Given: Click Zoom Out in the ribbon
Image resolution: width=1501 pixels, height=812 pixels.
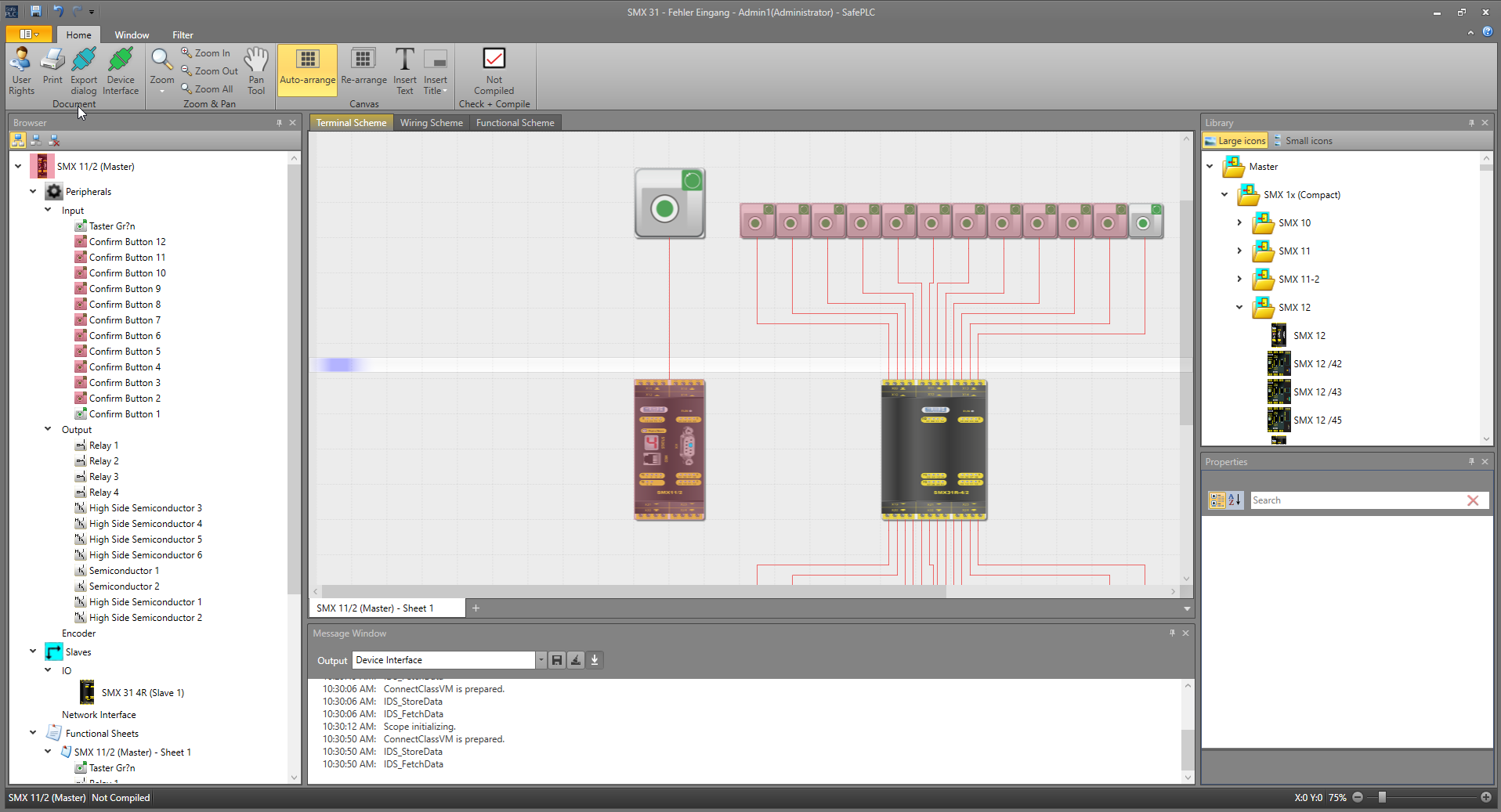Looking at the screenshot, I should (209, 70).
